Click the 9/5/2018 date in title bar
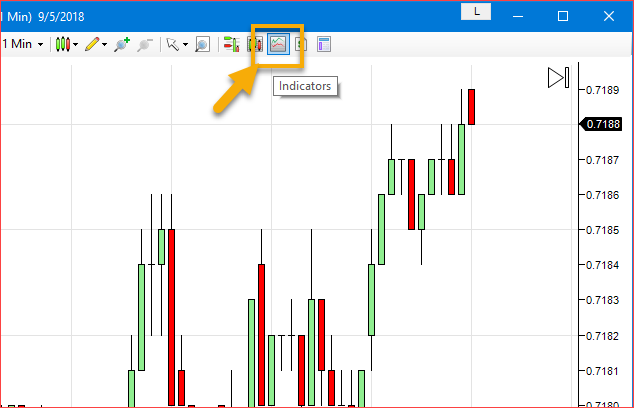The width and height of the screenshot is (634, 408). pyautogui.click(x=61, y=17)
